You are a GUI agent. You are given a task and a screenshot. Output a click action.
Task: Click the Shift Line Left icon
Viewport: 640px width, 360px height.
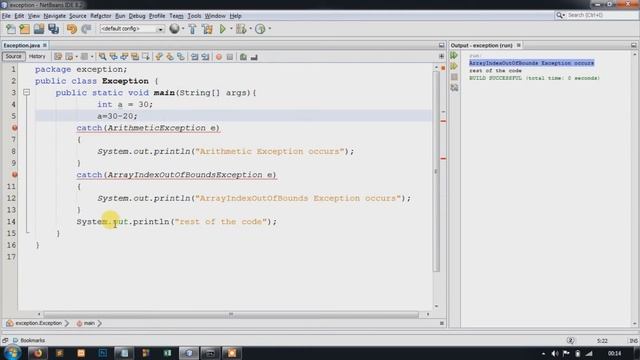195,57
